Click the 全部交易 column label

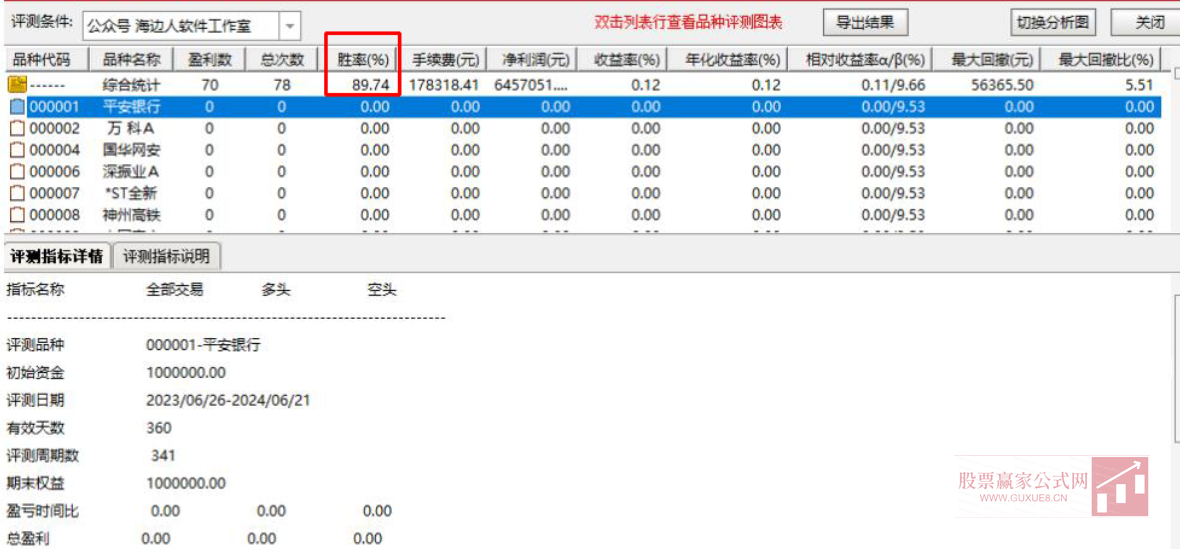click(175, 290)
